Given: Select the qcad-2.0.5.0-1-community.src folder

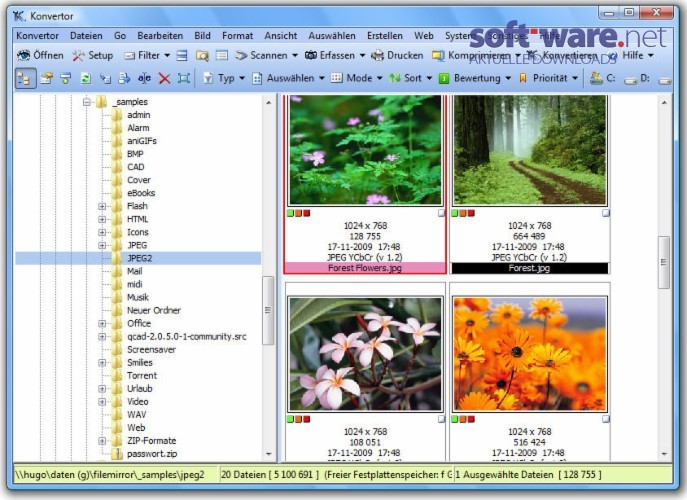Looking at the screenshot, I should tap(187, 337).
